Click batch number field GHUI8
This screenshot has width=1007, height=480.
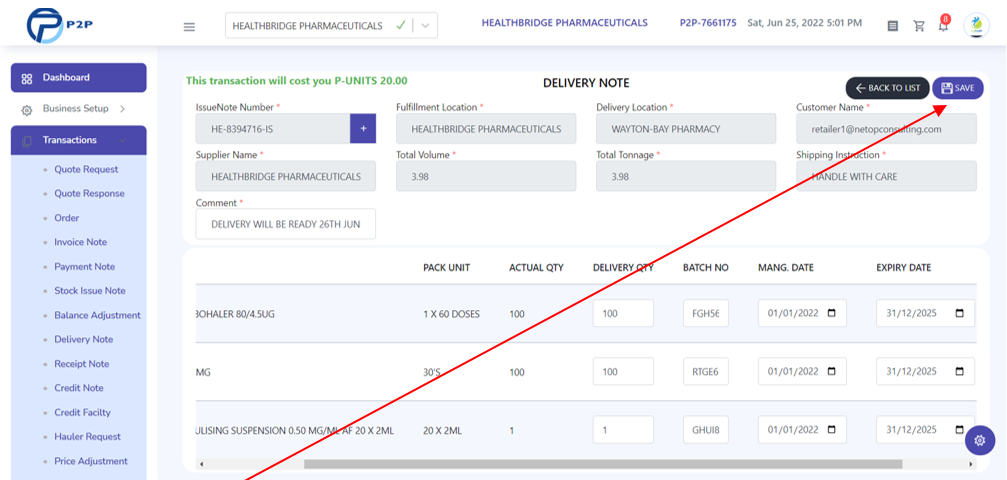coord(706,429)
